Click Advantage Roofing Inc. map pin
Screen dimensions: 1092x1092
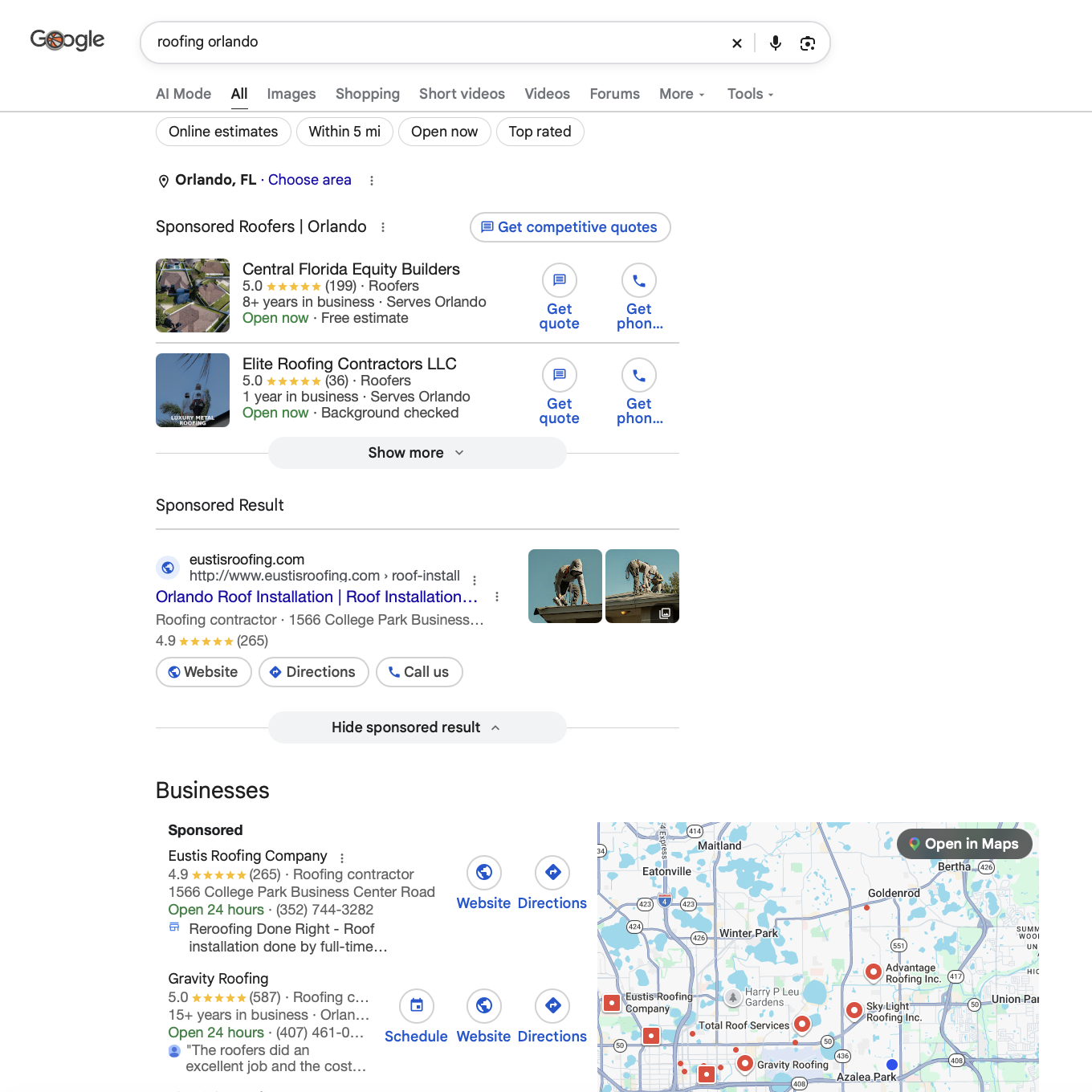[874, 972]
